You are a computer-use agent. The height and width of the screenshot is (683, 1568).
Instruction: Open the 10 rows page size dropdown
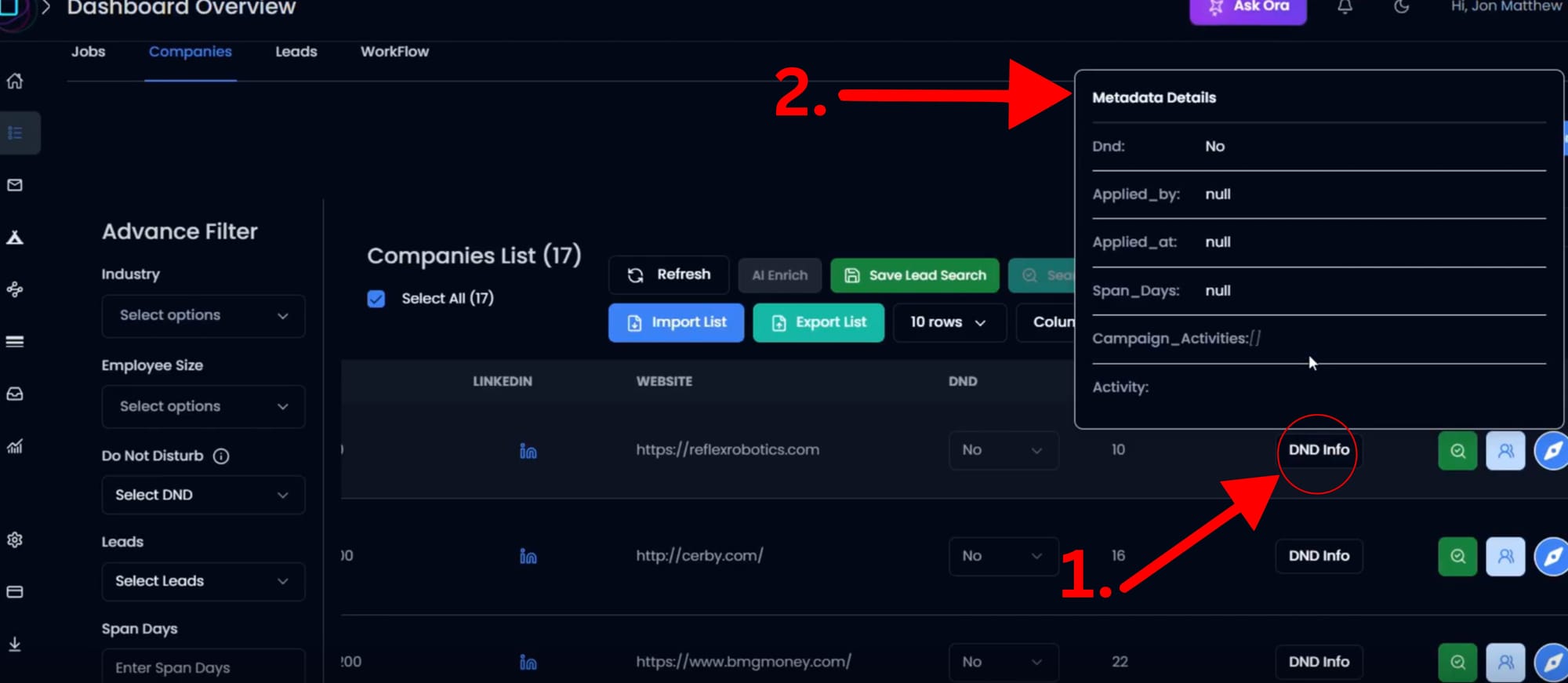click(948, 322)
